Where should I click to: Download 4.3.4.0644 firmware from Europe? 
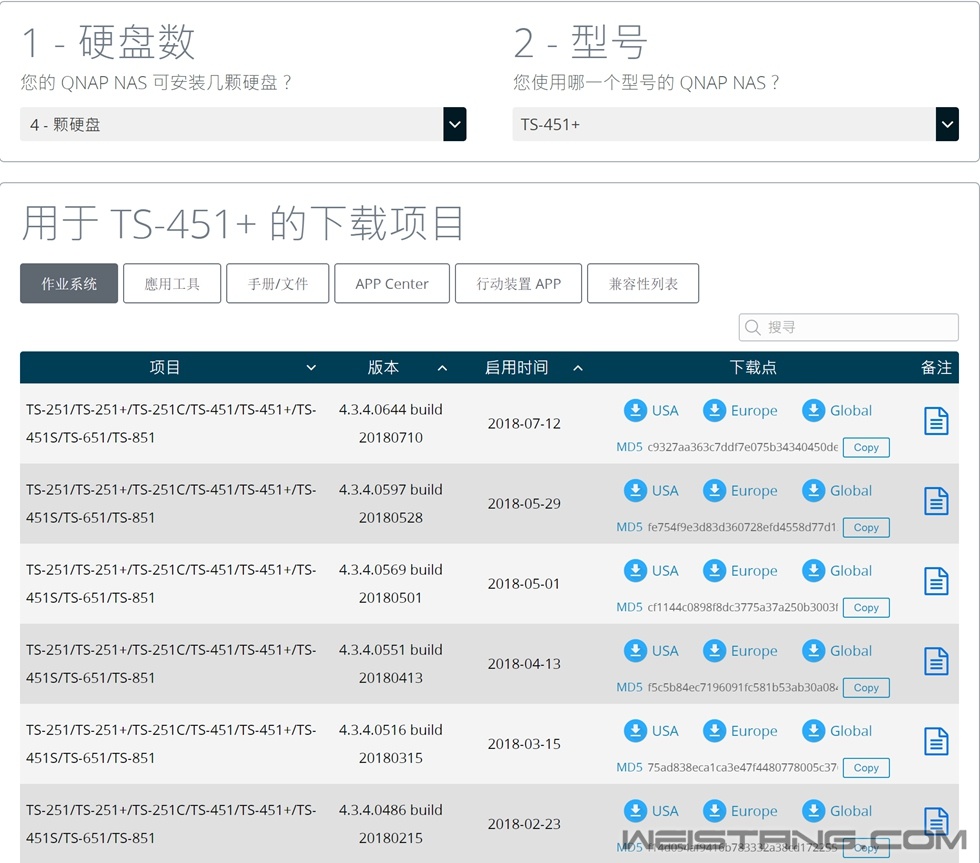pyautogui.click(x=740, y=411)
